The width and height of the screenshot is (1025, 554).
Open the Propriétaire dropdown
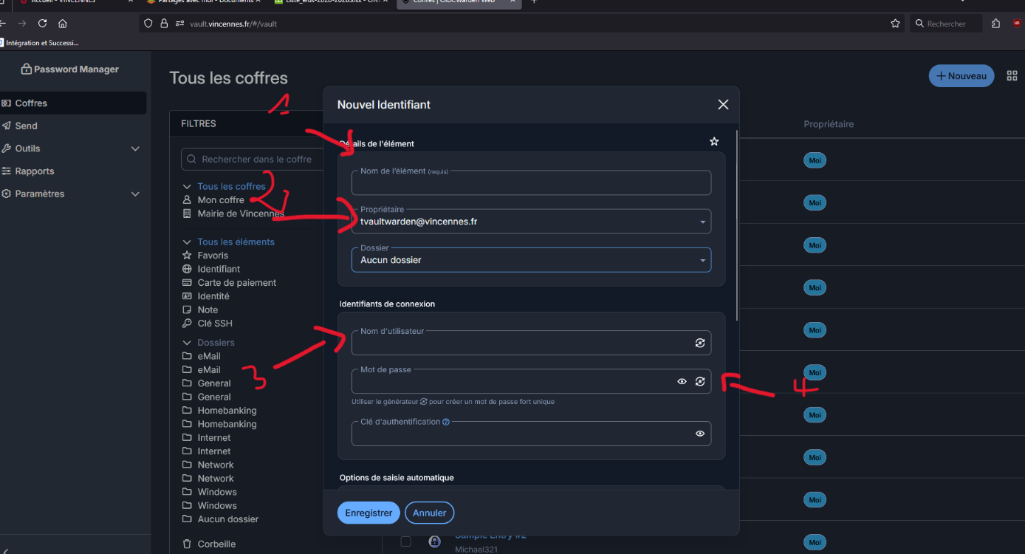[x=531, y=221]
